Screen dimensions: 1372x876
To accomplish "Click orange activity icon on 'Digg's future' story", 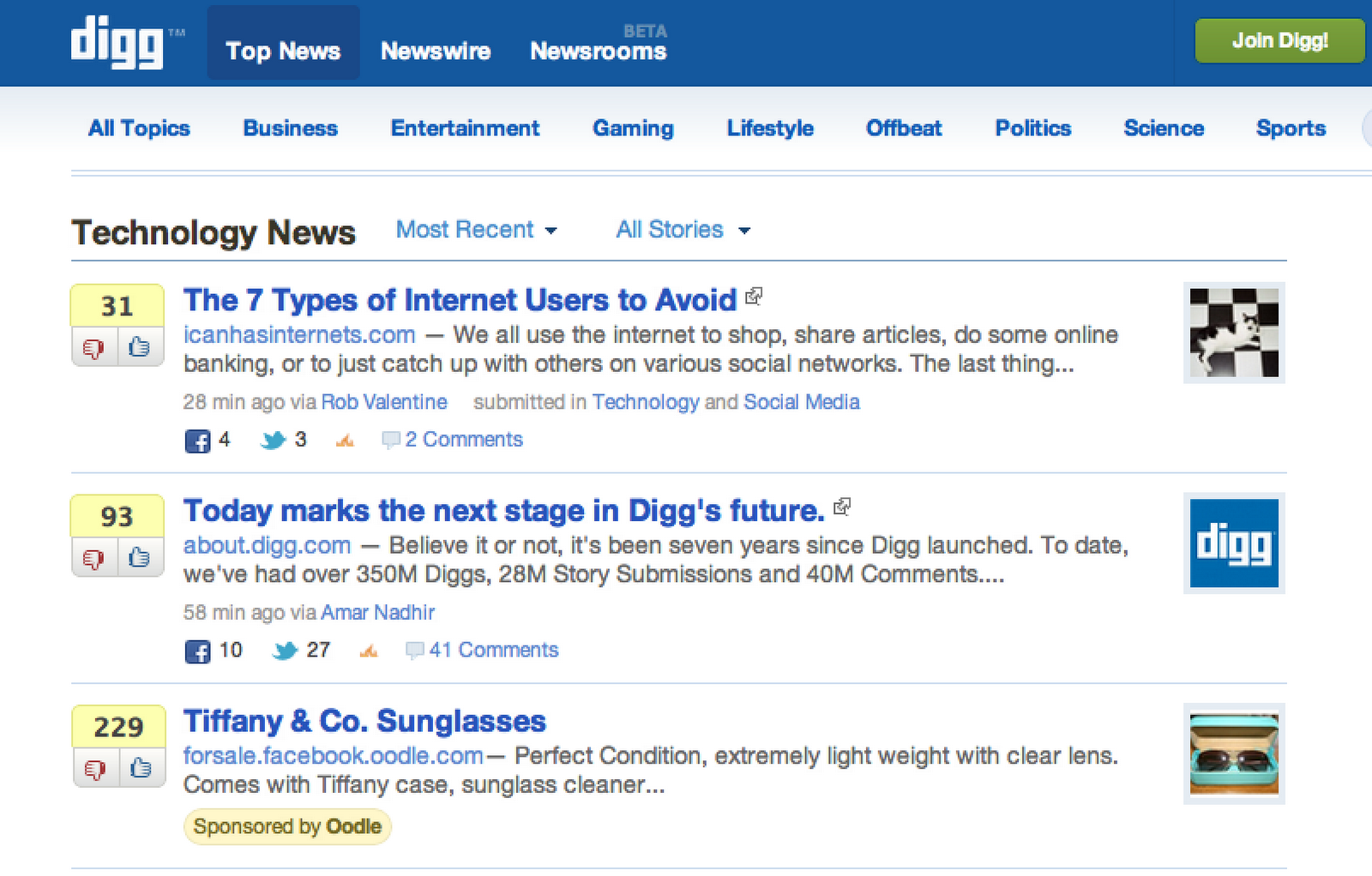I will pos(369,651).
